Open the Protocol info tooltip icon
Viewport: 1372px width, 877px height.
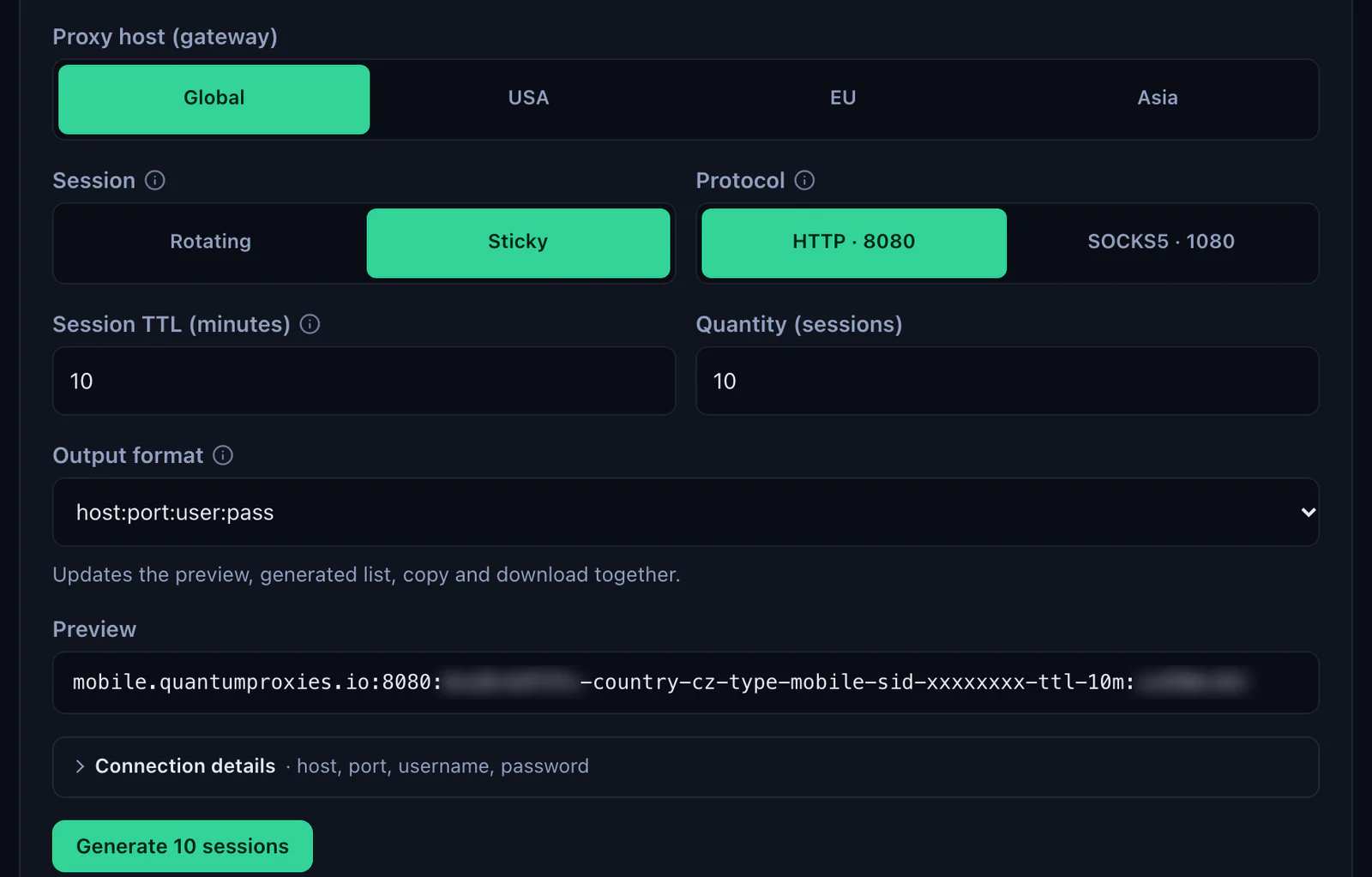click(x=804, y=180)
